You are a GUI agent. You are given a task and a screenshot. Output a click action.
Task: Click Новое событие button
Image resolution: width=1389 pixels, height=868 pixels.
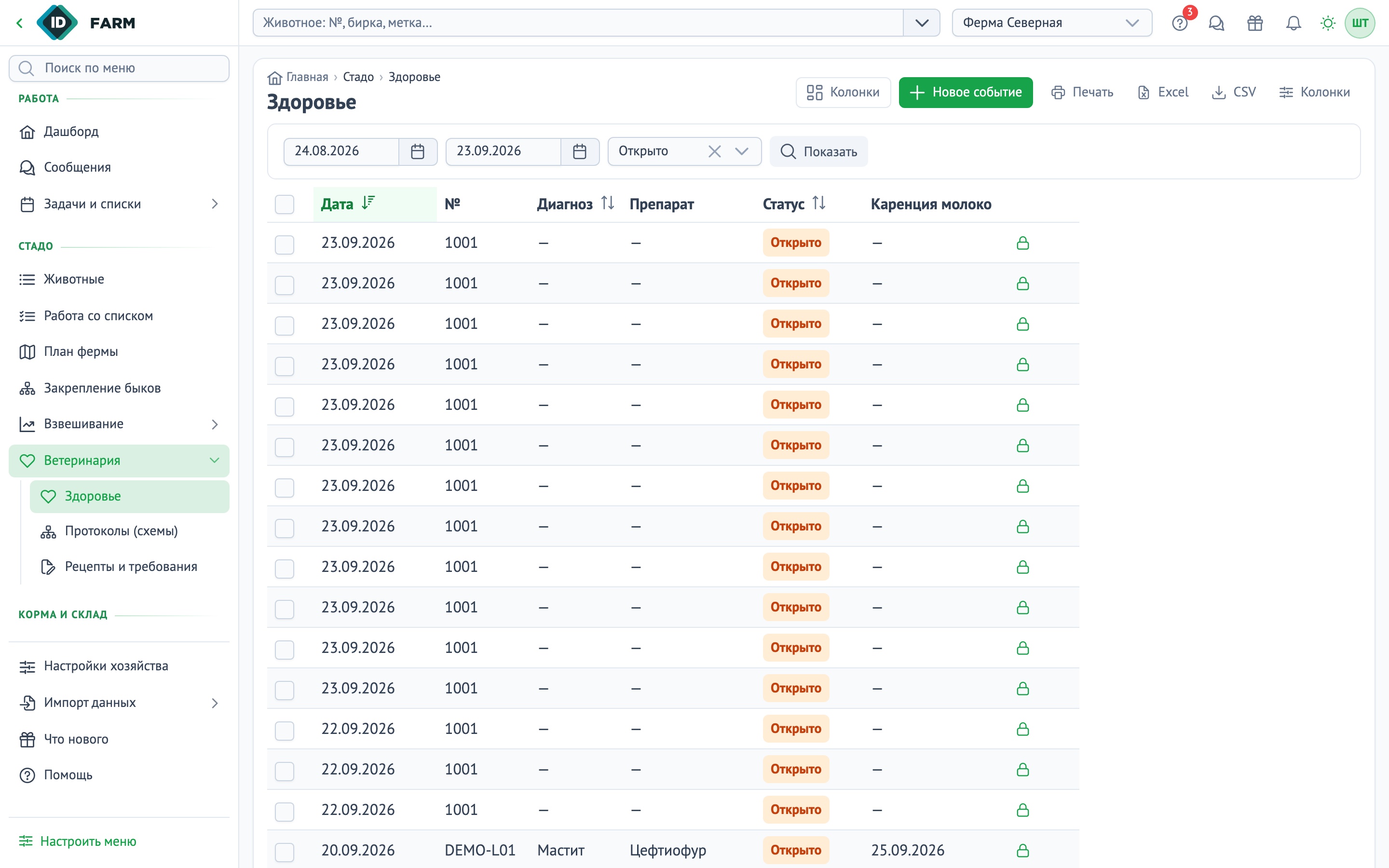(966, 93)
